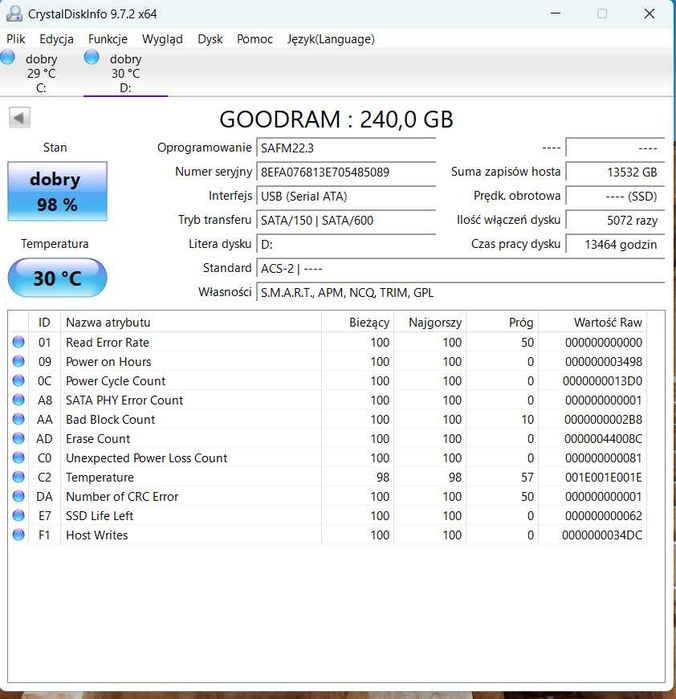
Task: Select the Power Cycle Count row name
Action: (115, 381)
